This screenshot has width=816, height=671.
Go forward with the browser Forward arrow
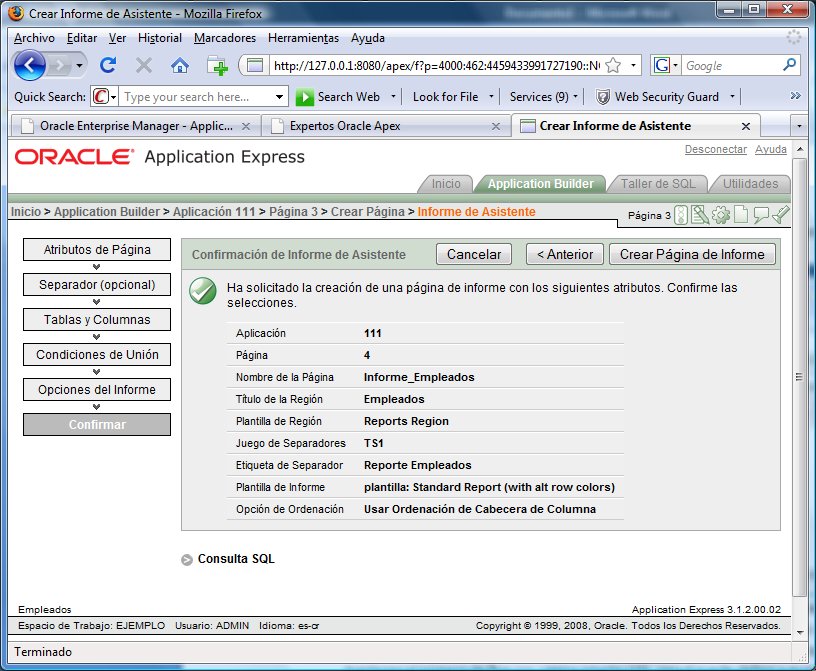[x=59, y=66]
